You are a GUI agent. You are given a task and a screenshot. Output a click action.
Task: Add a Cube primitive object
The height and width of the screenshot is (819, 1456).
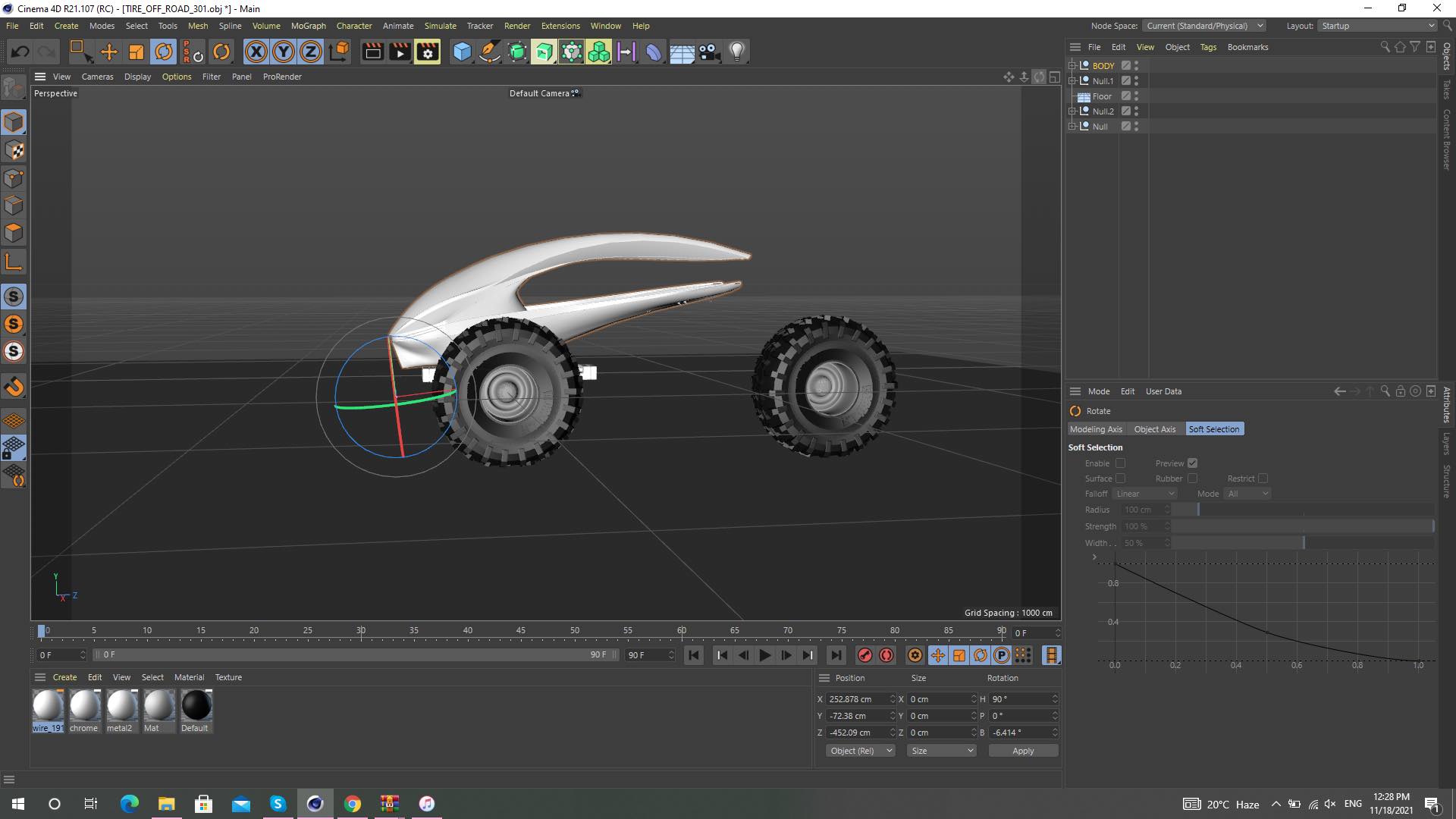(x=462, y=52)
